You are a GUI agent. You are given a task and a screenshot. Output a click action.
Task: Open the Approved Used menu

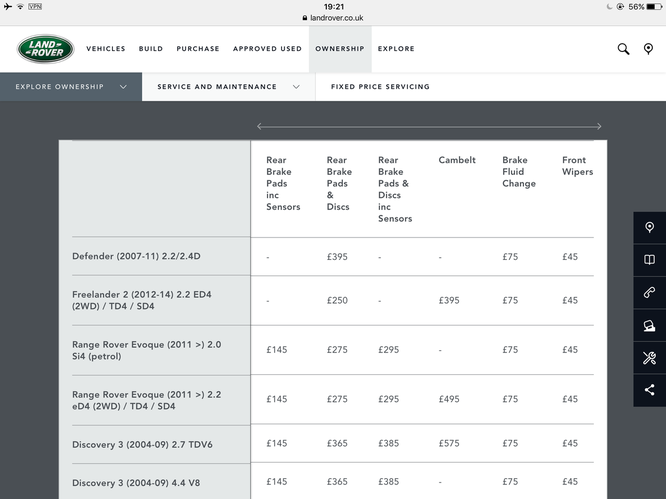[x=267, y=49]
